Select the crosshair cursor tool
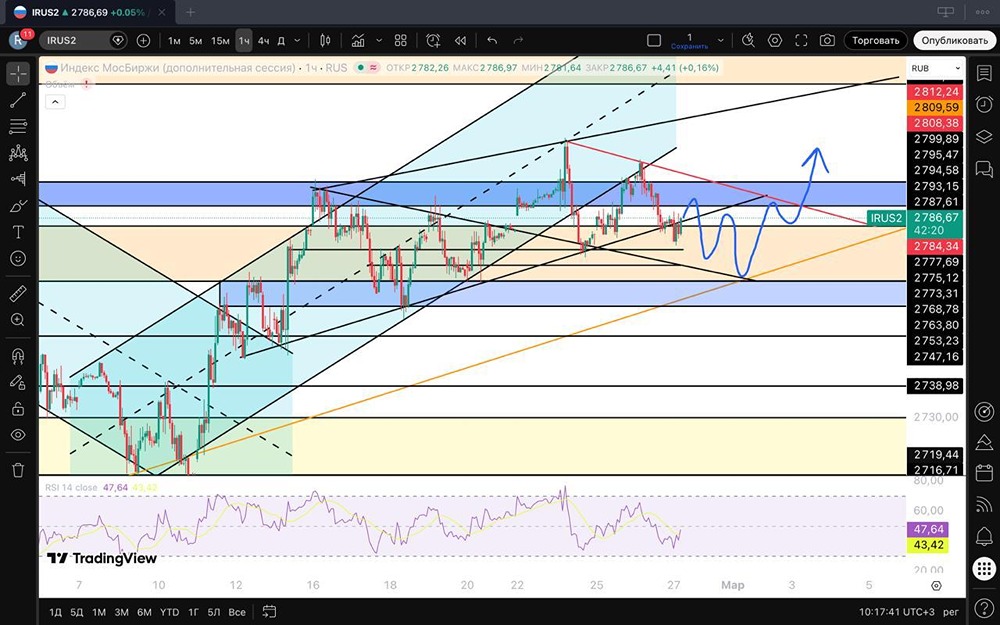 click(x=18, y=73)
